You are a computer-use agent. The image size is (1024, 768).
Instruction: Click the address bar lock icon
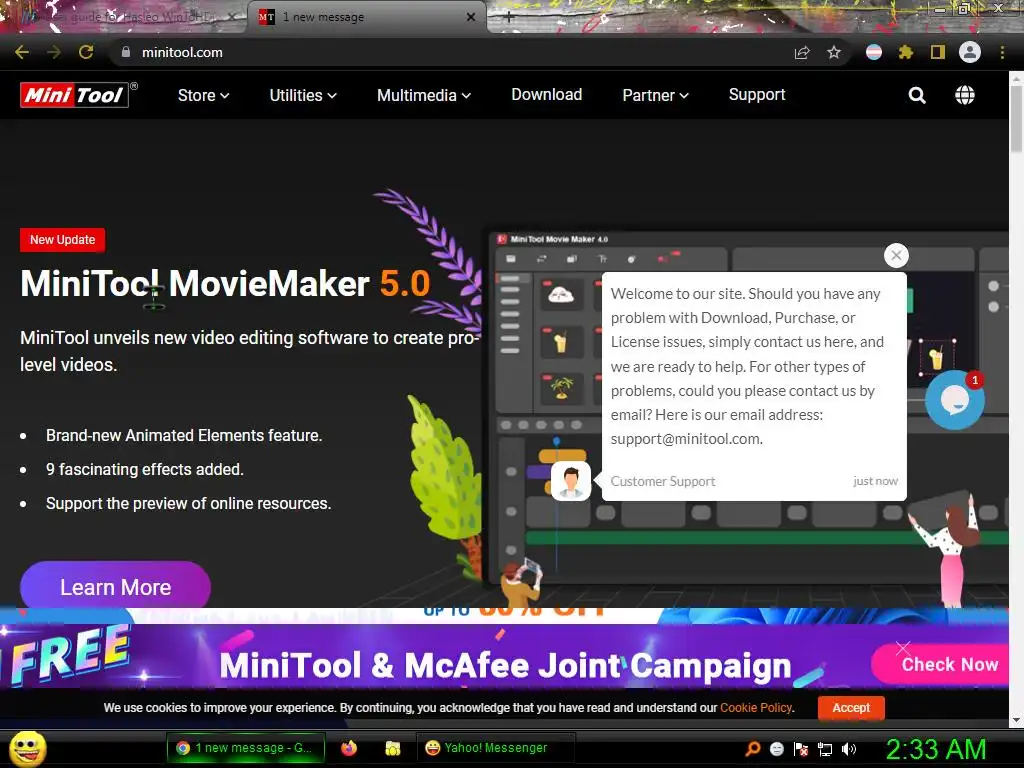tap(125, 52)
